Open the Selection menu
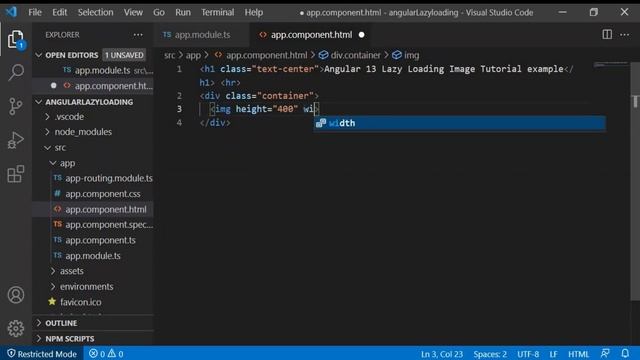 (96, 12)
